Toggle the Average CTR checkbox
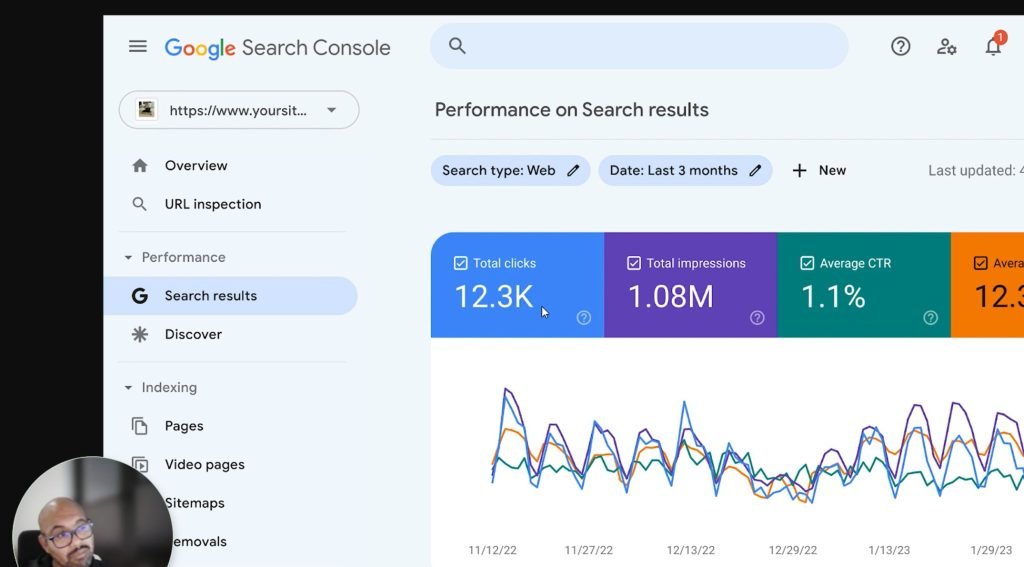The width and height of the screenshot is (1024, 567). [x=807, y=263]
